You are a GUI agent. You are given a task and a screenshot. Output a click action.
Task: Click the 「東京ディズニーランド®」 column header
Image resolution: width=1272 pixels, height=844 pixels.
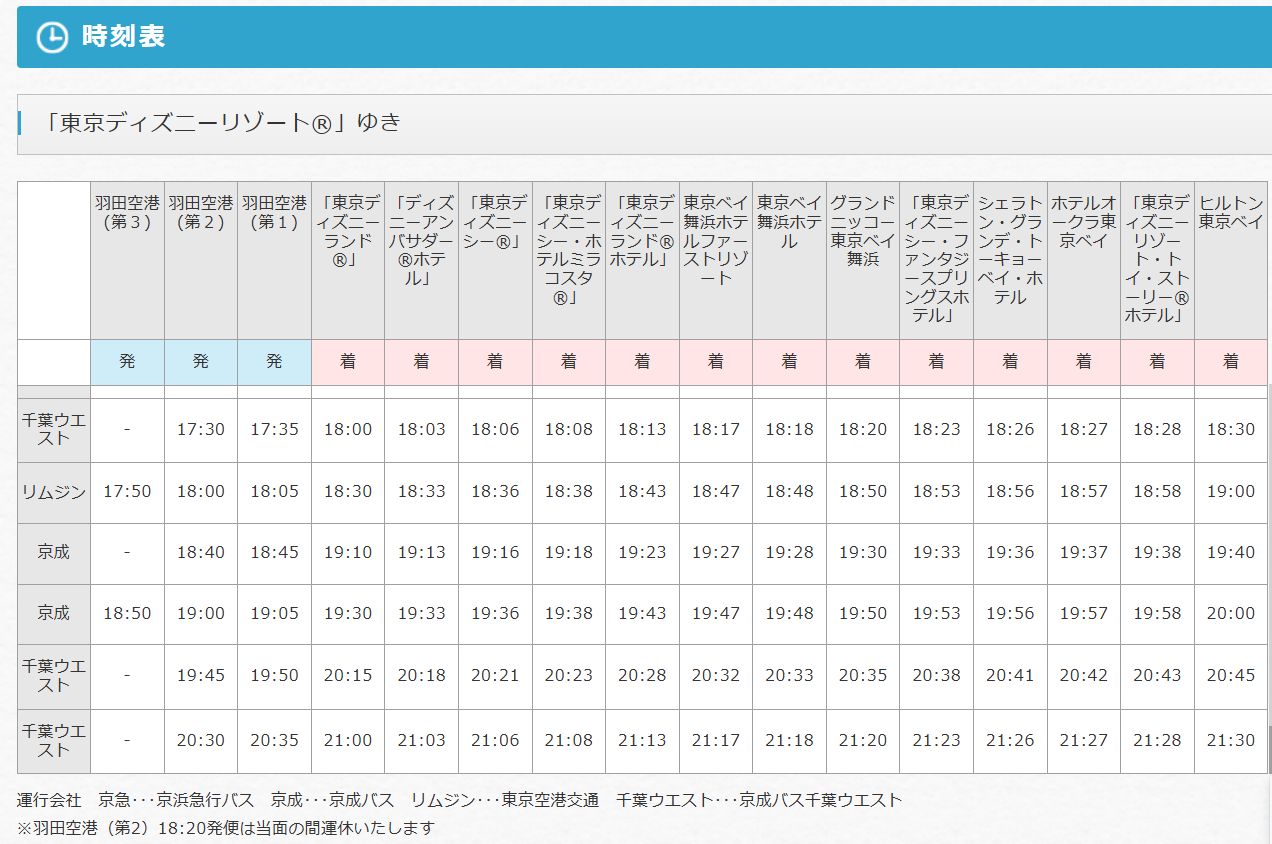pyautogui.click(x=348, y=260)
